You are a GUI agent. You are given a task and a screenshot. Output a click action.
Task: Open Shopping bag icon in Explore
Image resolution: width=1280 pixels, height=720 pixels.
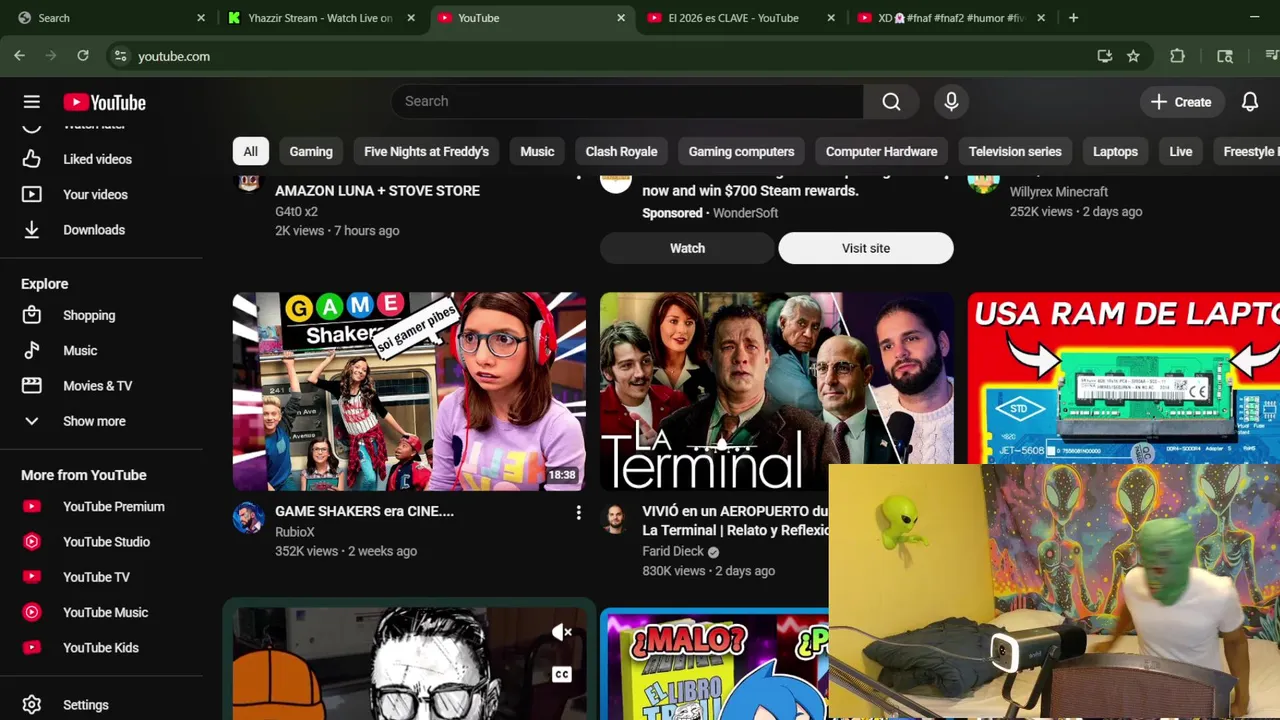[x=32, y=315]
